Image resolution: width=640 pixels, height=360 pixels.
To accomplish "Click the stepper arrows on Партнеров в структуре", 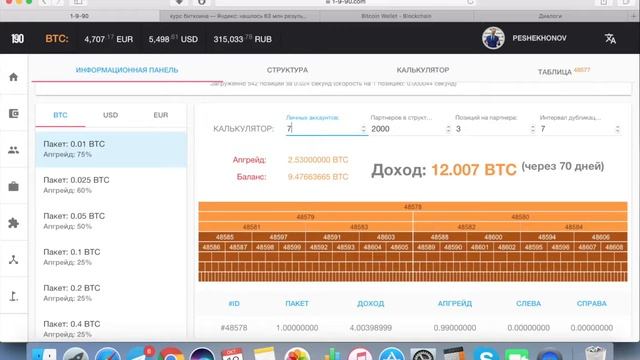I will click(448, 129).
